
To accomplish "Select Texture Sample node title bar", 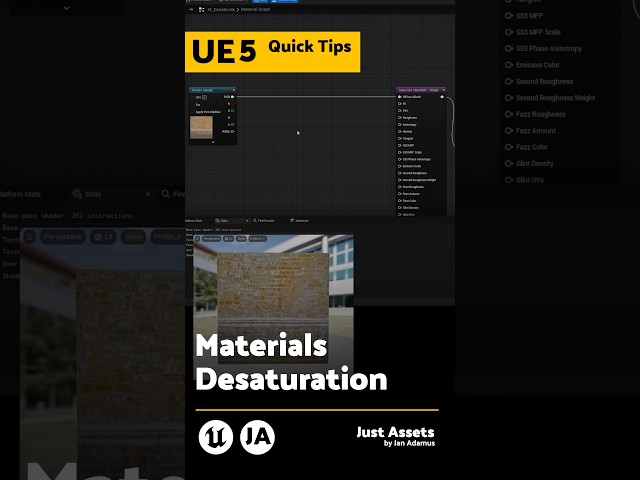I will pos(212,90).
